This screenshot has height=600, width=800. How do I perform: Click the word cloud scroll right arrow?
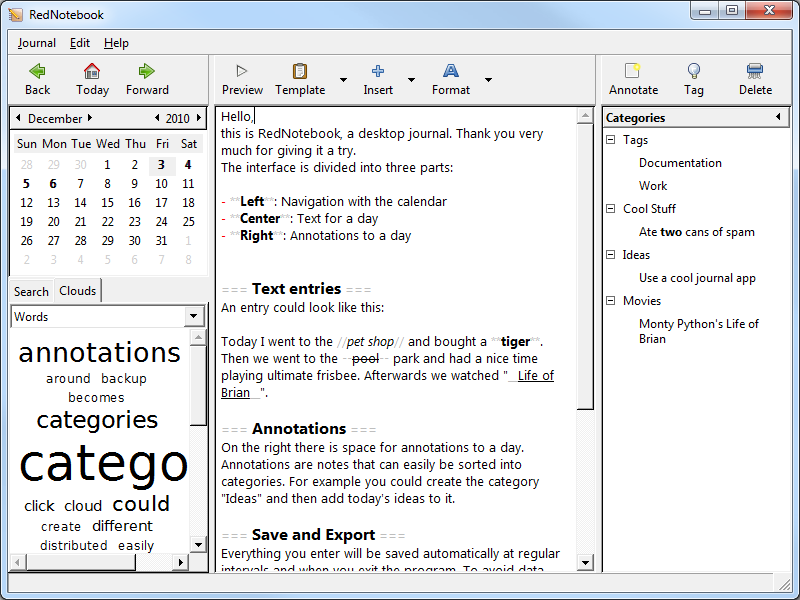click(x=180, y=562)
